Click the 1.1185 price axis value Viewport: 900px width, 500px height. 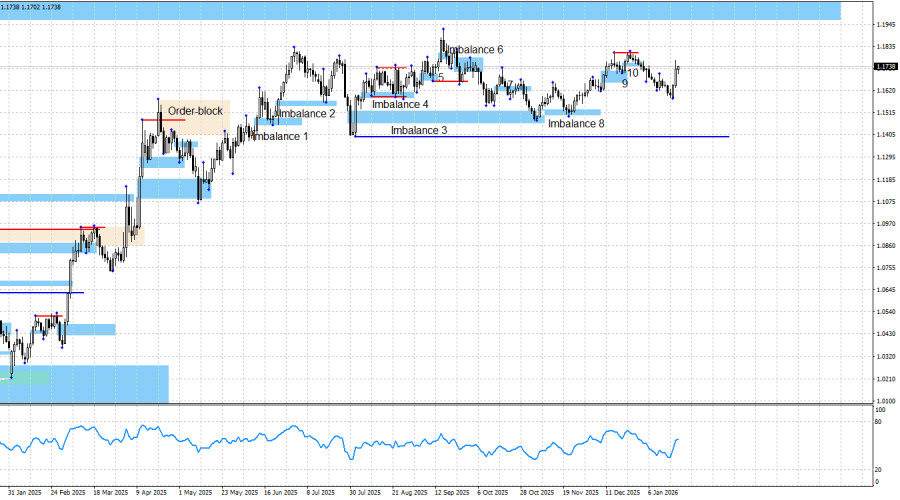(x=886, y=180)
